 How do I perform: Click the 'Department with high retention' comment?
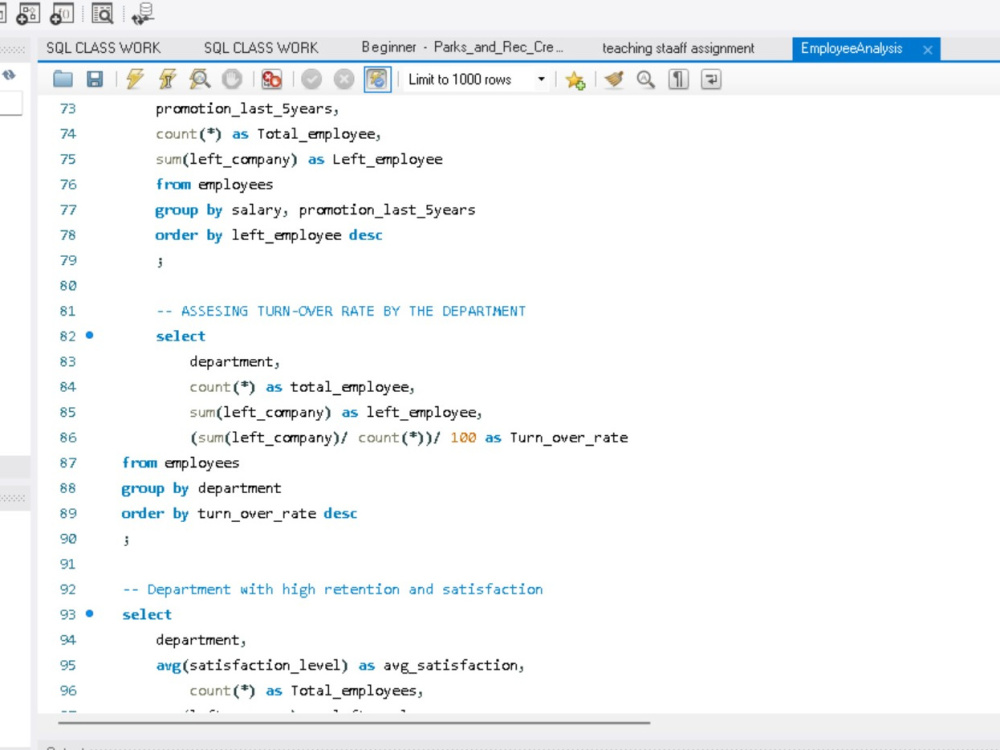[x=332, y=589]
